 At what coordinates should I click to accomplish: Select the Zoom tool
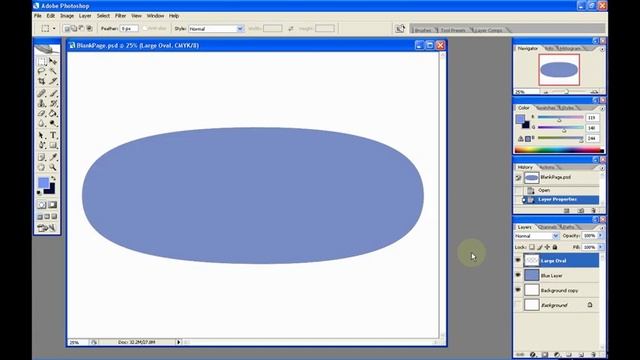point(53,167)
